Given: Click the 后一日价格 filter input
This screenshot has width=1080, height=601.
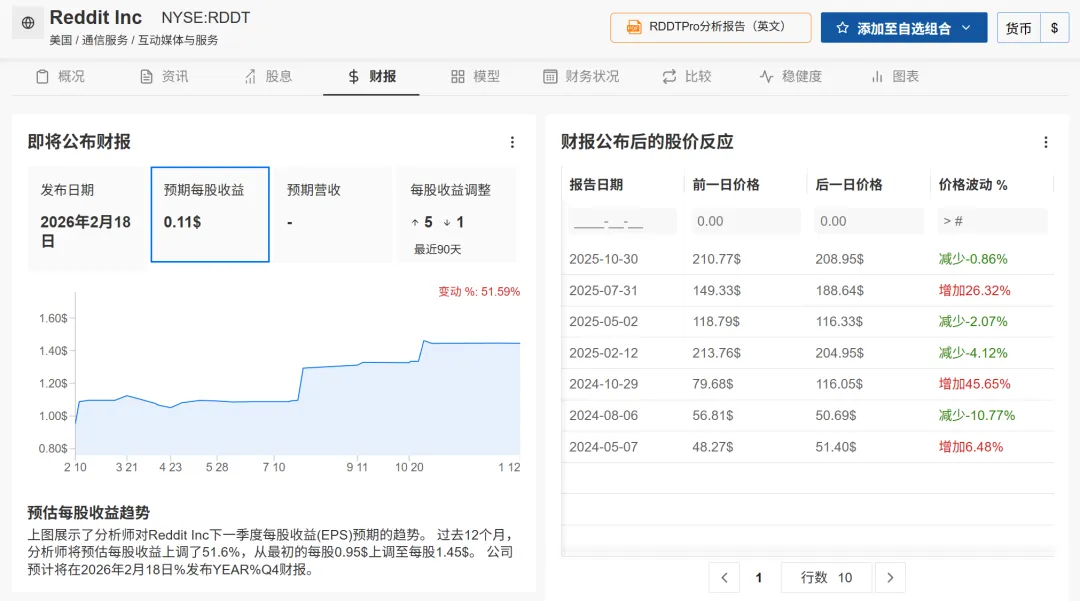Looking at the screenshot, I should click(869, 221).
